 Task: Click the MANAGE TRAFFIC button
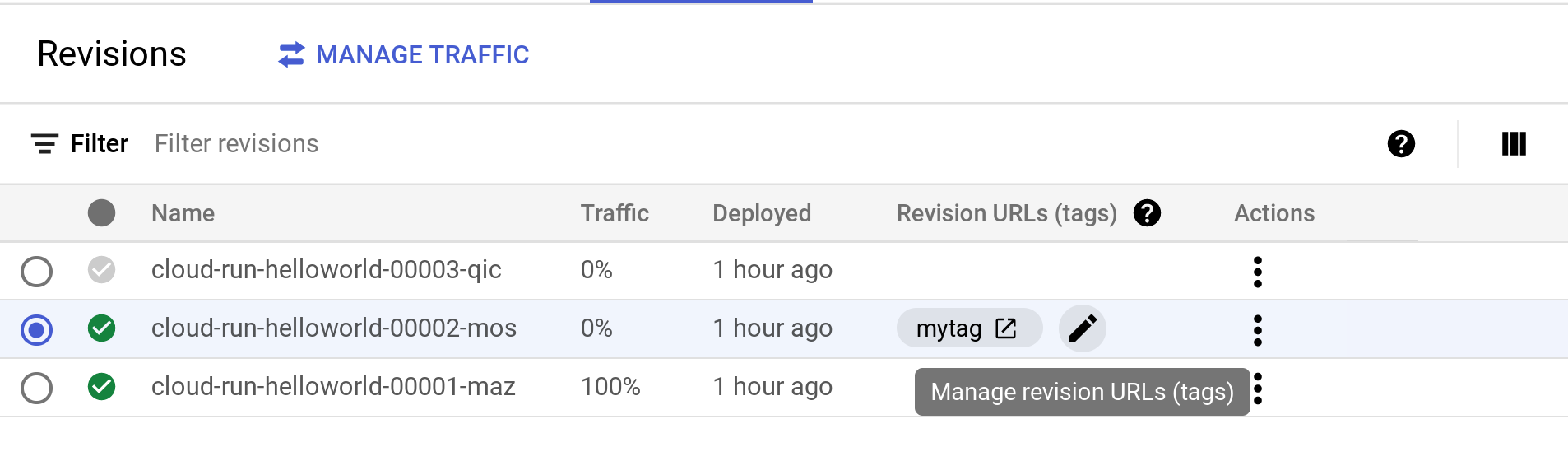click(x=422, y=55)
